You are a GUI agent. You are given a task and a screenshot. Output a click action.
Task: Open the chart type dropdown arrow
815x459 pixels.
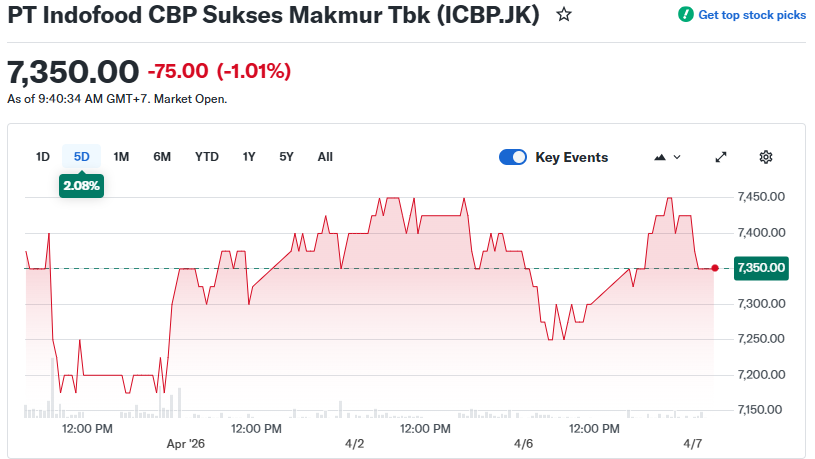[677, 157]
